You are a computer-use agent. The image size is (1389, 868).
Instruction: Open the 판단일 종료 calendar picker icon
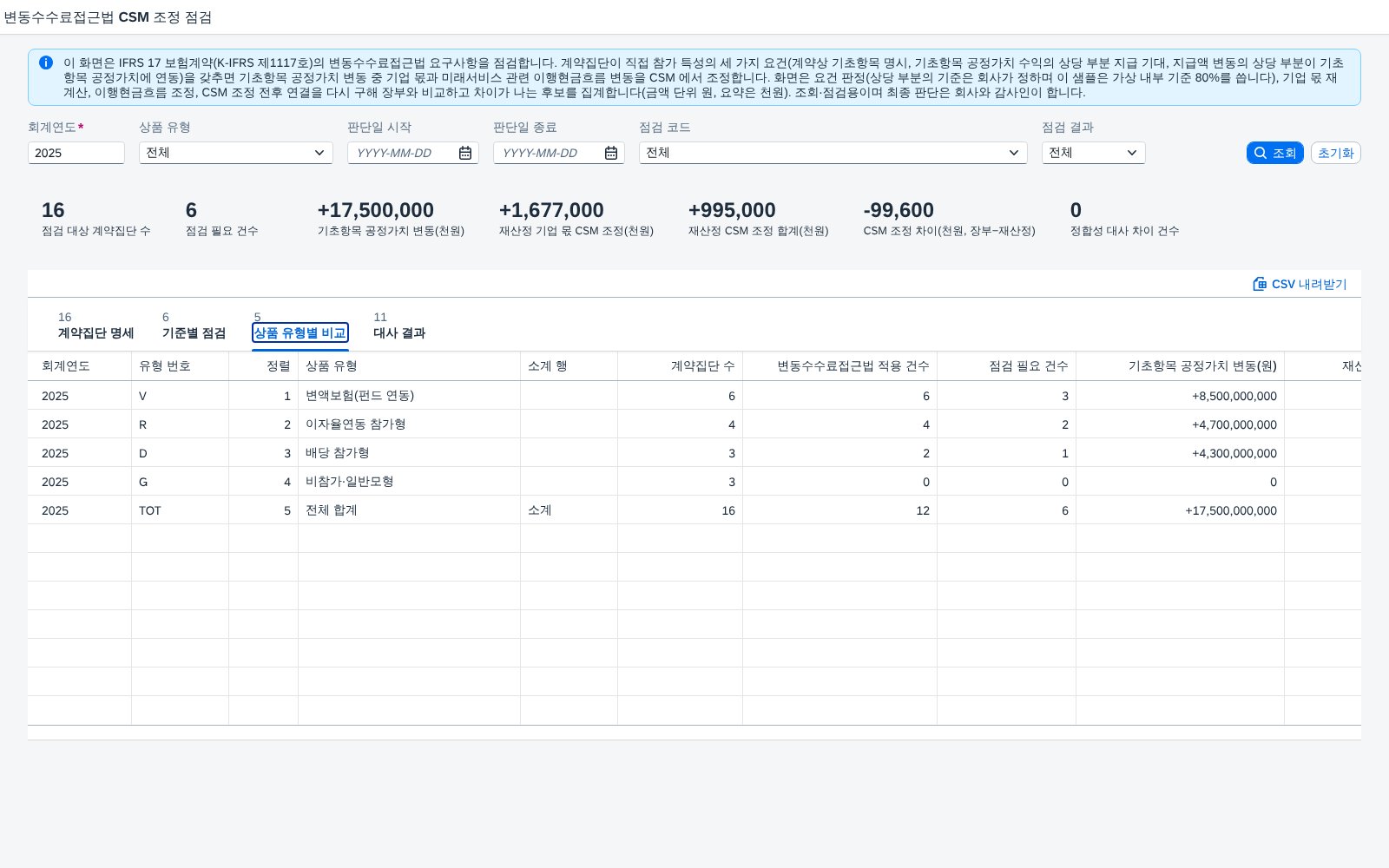611,153
